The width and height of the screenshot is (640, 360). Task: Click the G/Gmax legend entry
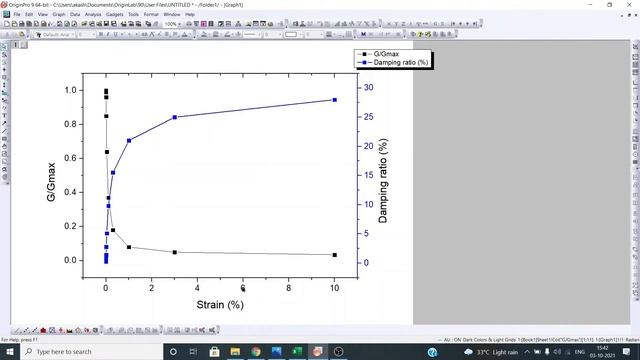378,54
